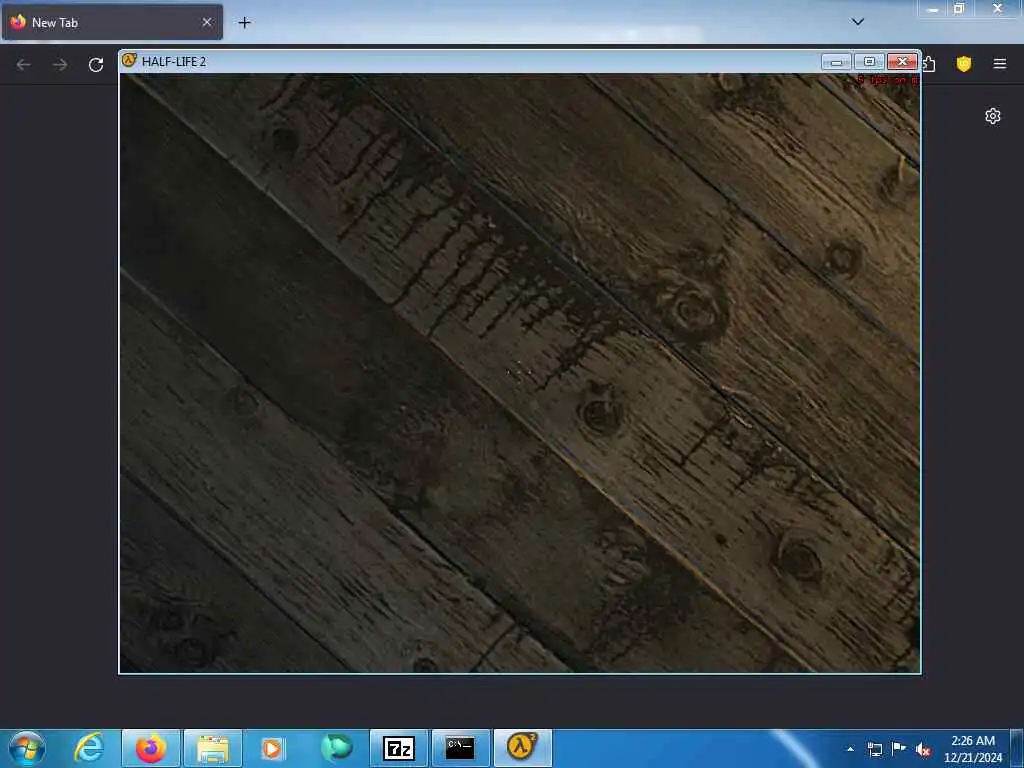Show hidden system tray icons
The image size is (1024, 768).
pyautogui.click(x=850, y=749)
